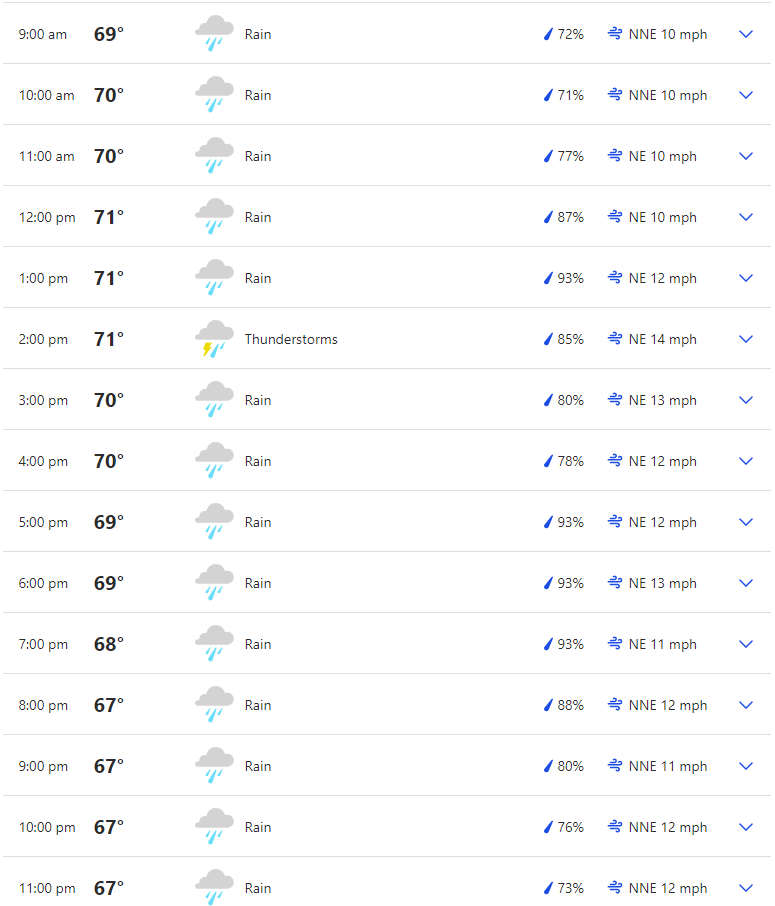
Task: Expand the 2:00 pm Thunderstorms row chevron
Action: (746, 339)
